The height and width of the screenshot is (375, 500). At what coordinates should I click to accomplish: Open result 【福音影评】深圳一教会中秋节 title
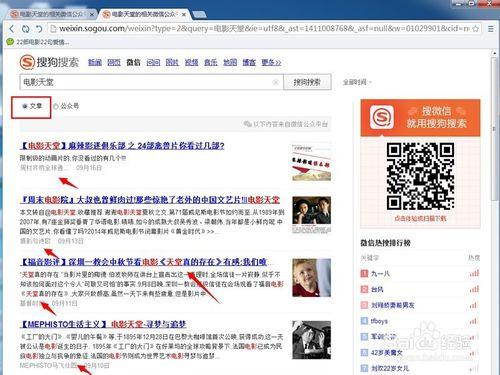143,262
